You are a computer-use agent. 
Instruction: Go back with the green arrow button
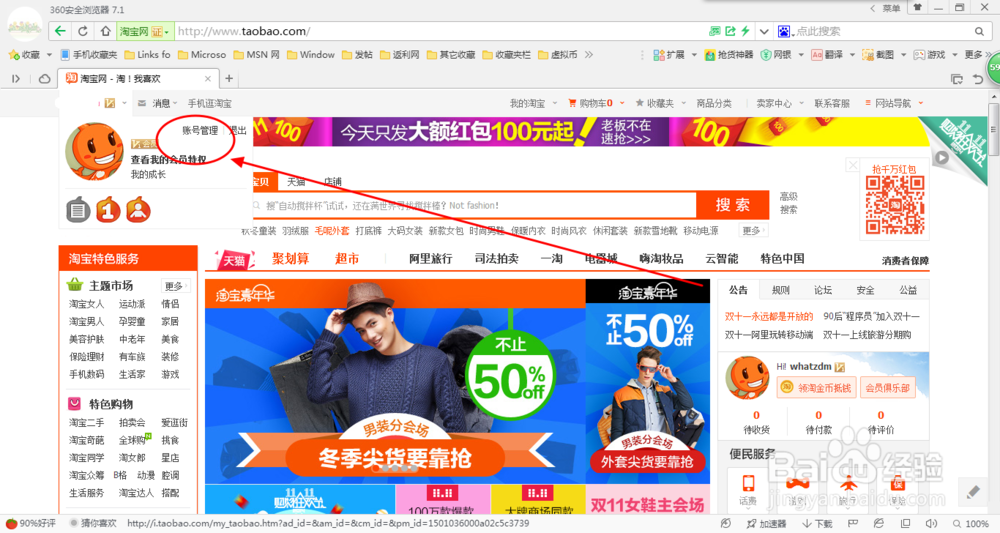click(60, 31)
